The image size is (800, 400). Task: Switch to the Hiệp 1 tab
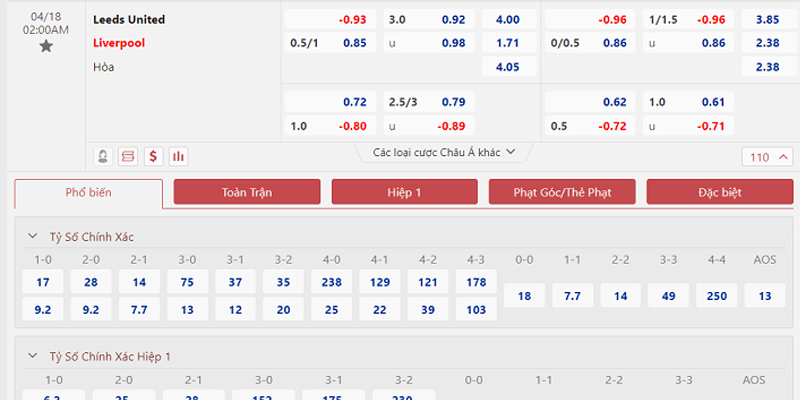pyautogui.click(x=405, y=192)
